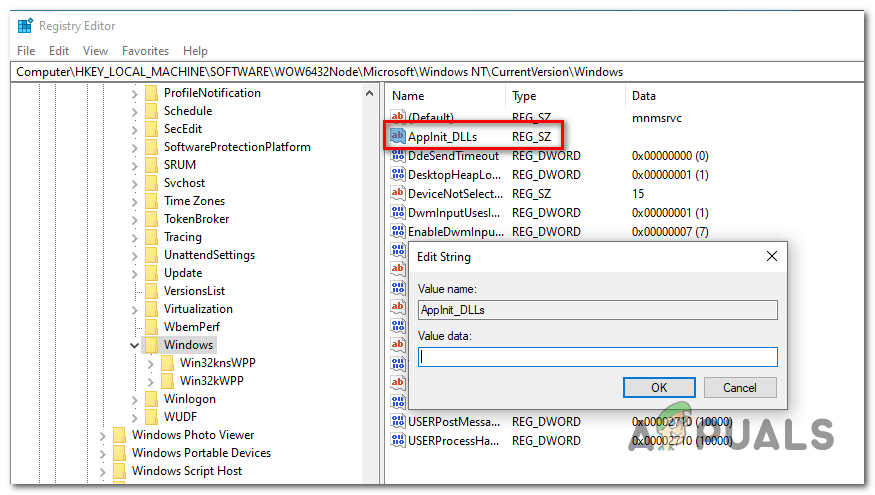Viewport: 875px width, 495px height.
Task: Expand the Win32knsWPP subkey
Action: coord(151,364)
